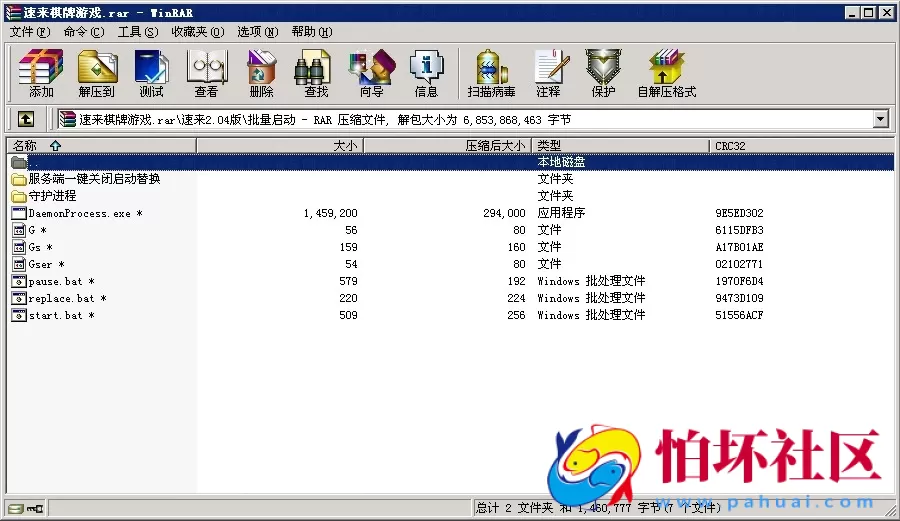Click the Protect (保护) shield icon
900x521 pixels.
(x=603, y=73)
